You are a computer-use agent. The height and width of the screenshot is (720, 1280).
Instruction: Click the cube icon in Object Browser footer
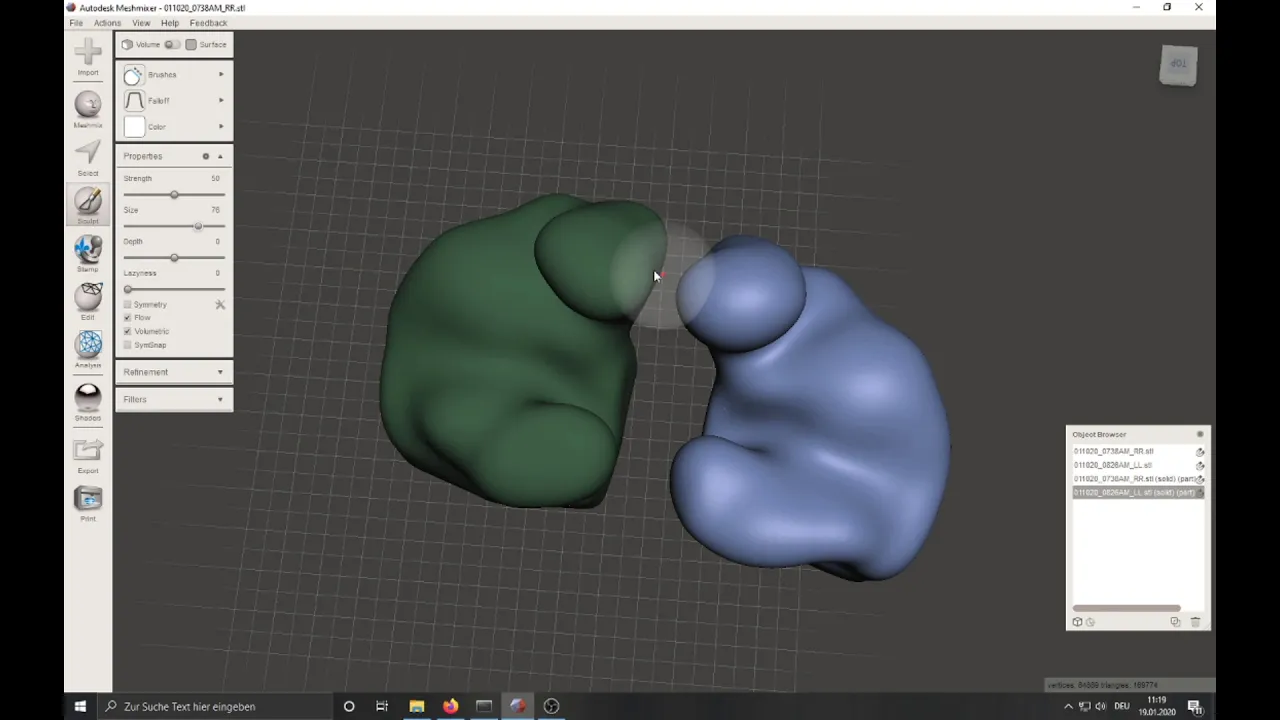click(1077, 622)
